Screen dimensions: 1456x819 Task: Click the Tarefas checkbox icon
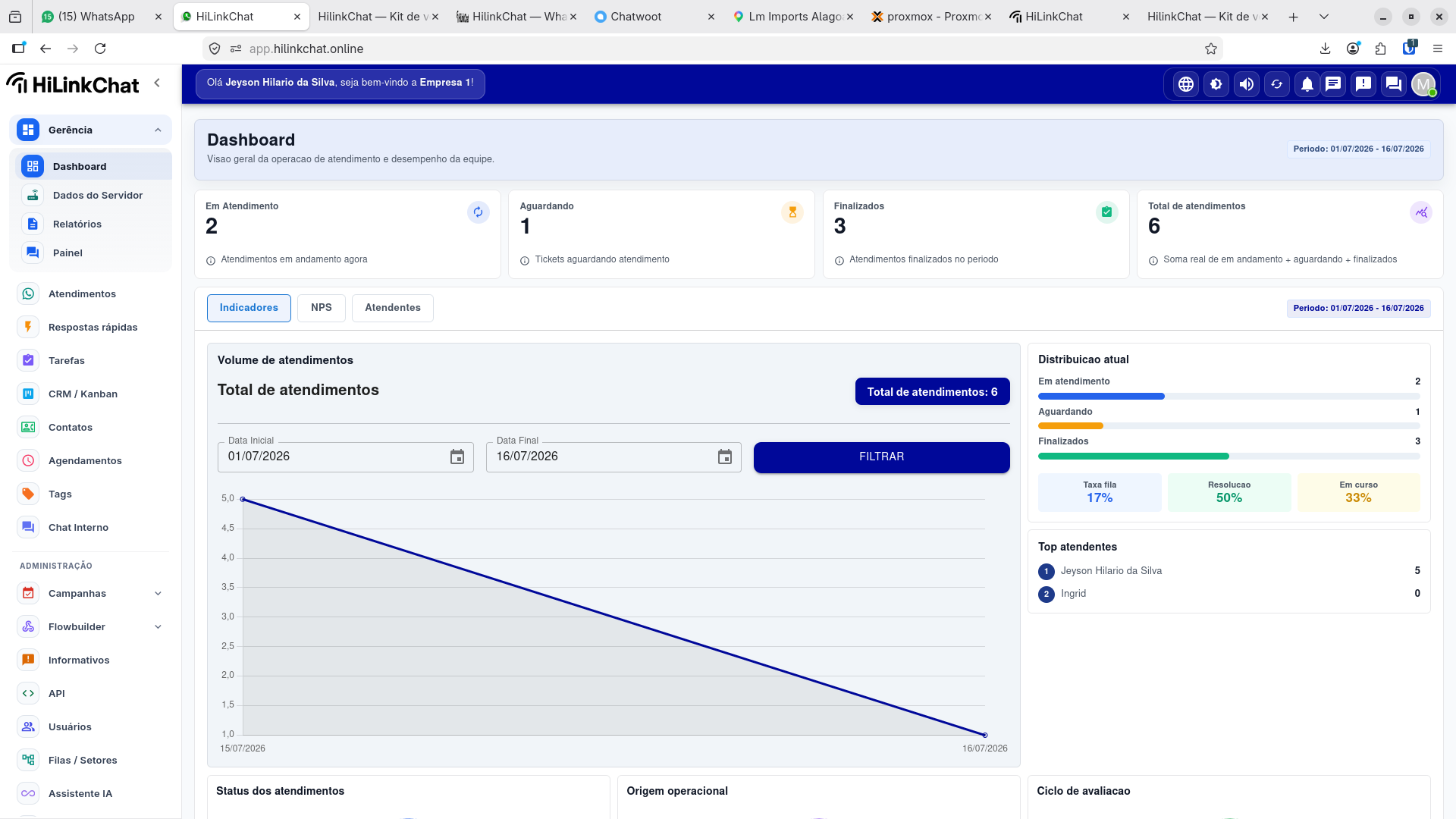click(28, 360)
